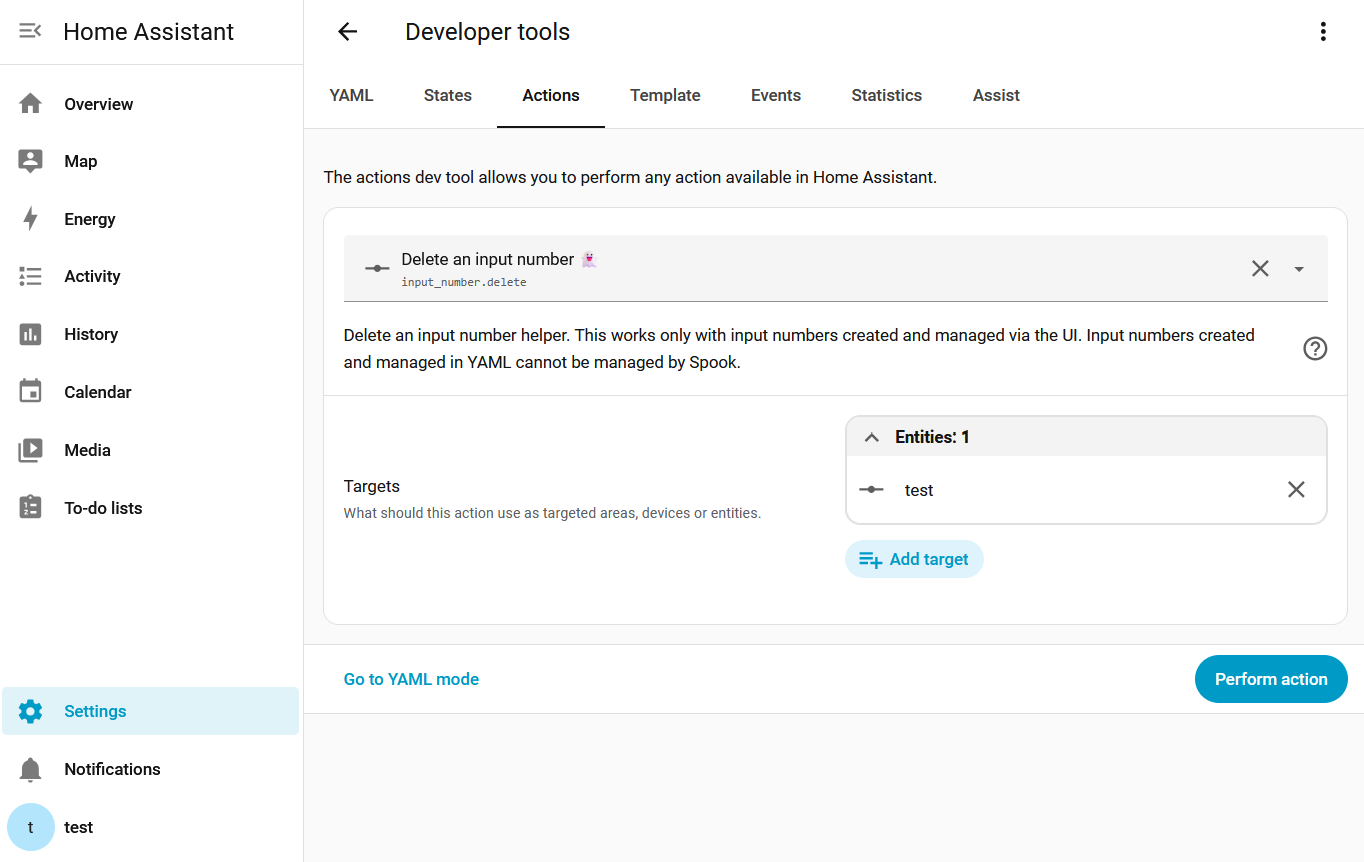Switch to the States tab
This screenshot has height=862, width=1364.
[x=448, y=96]
